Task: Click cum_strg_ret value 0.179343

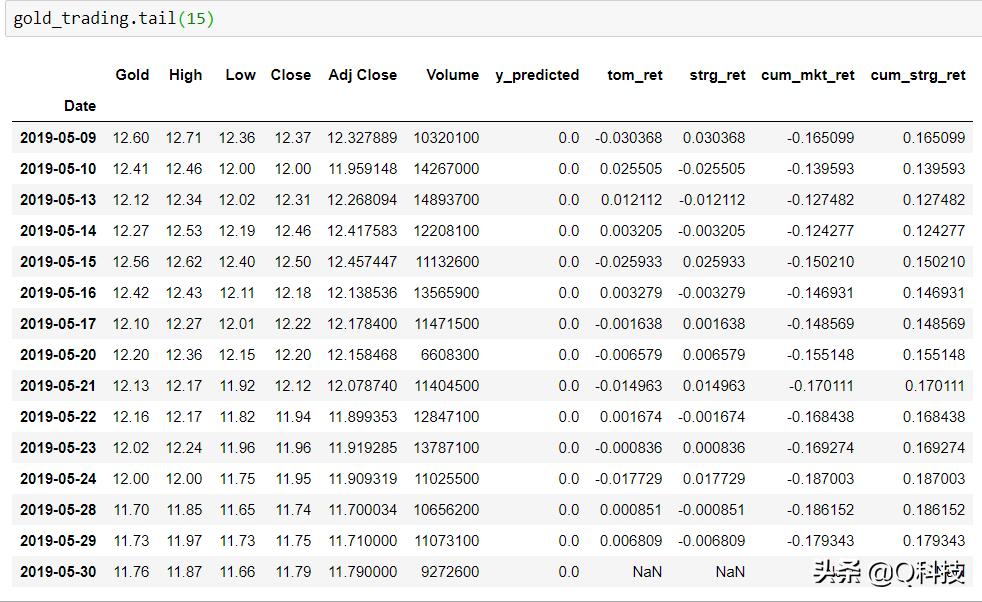Action: pyautogui.click(x=934, y=541)
